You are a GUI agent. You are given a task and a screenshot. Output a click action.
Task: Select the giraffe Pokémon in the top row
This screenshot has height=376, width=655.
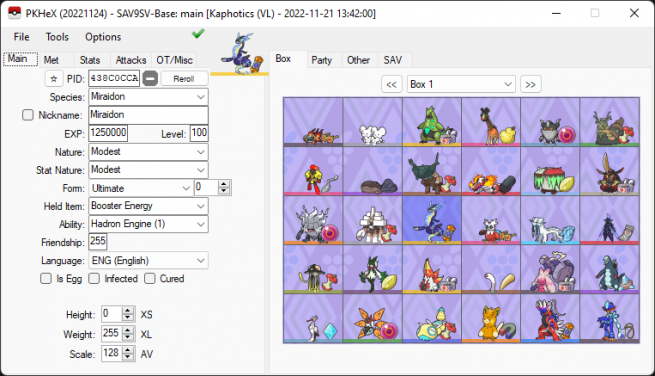491,122
